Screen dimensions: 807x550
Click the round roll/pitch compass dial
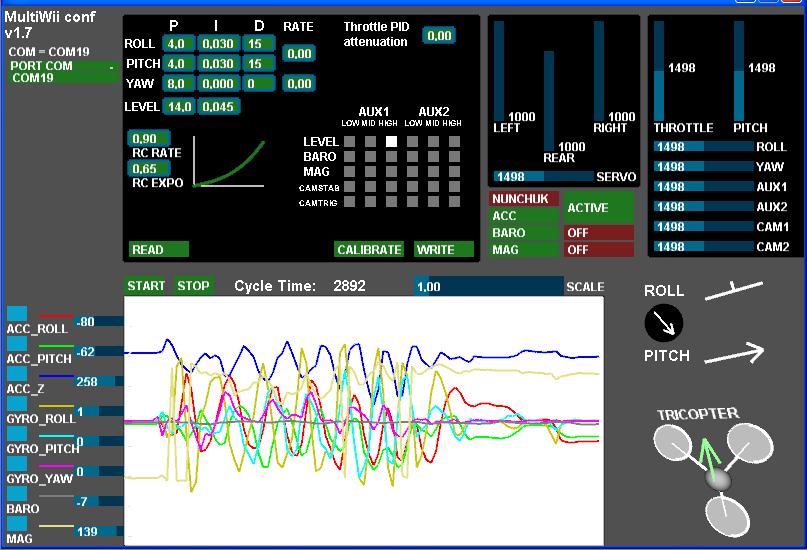click(x=664, y=322)
